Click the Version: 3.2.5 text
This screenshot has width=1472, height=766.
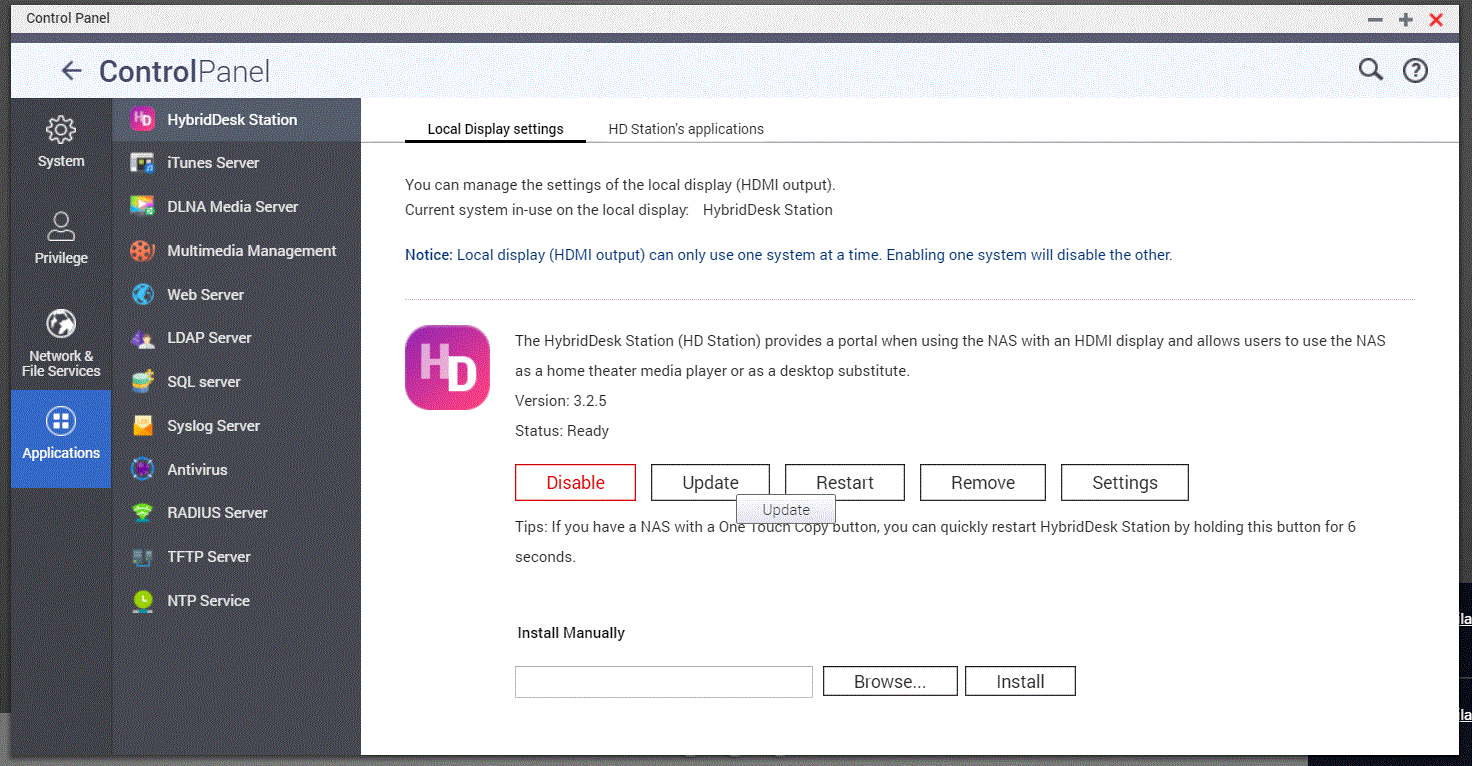click(561, 401)
